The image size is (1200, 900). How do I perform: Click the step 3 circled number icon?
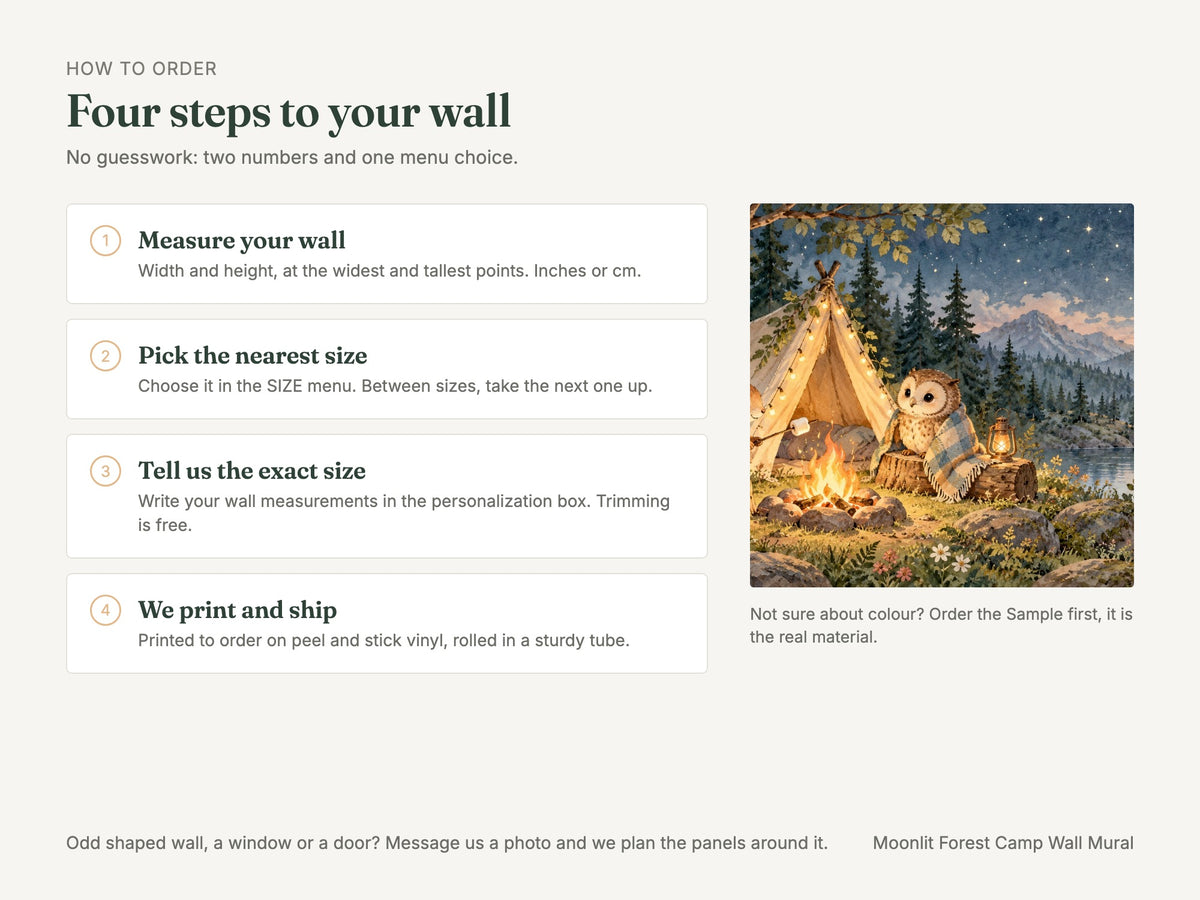click(106, 471)
